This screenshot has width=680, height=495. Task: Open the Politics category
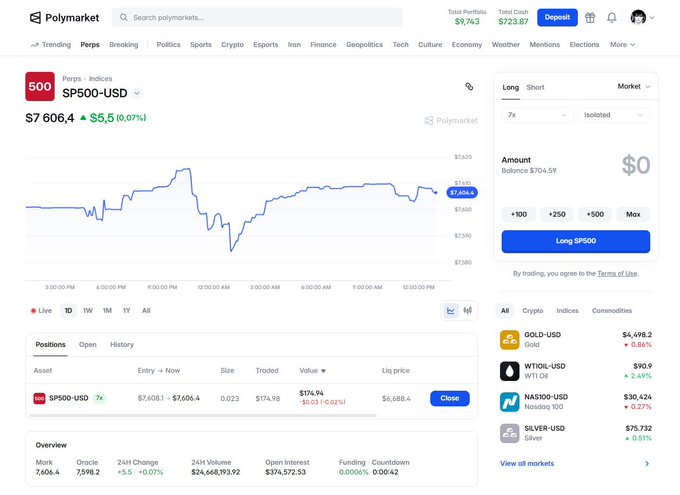pos(168,45)
